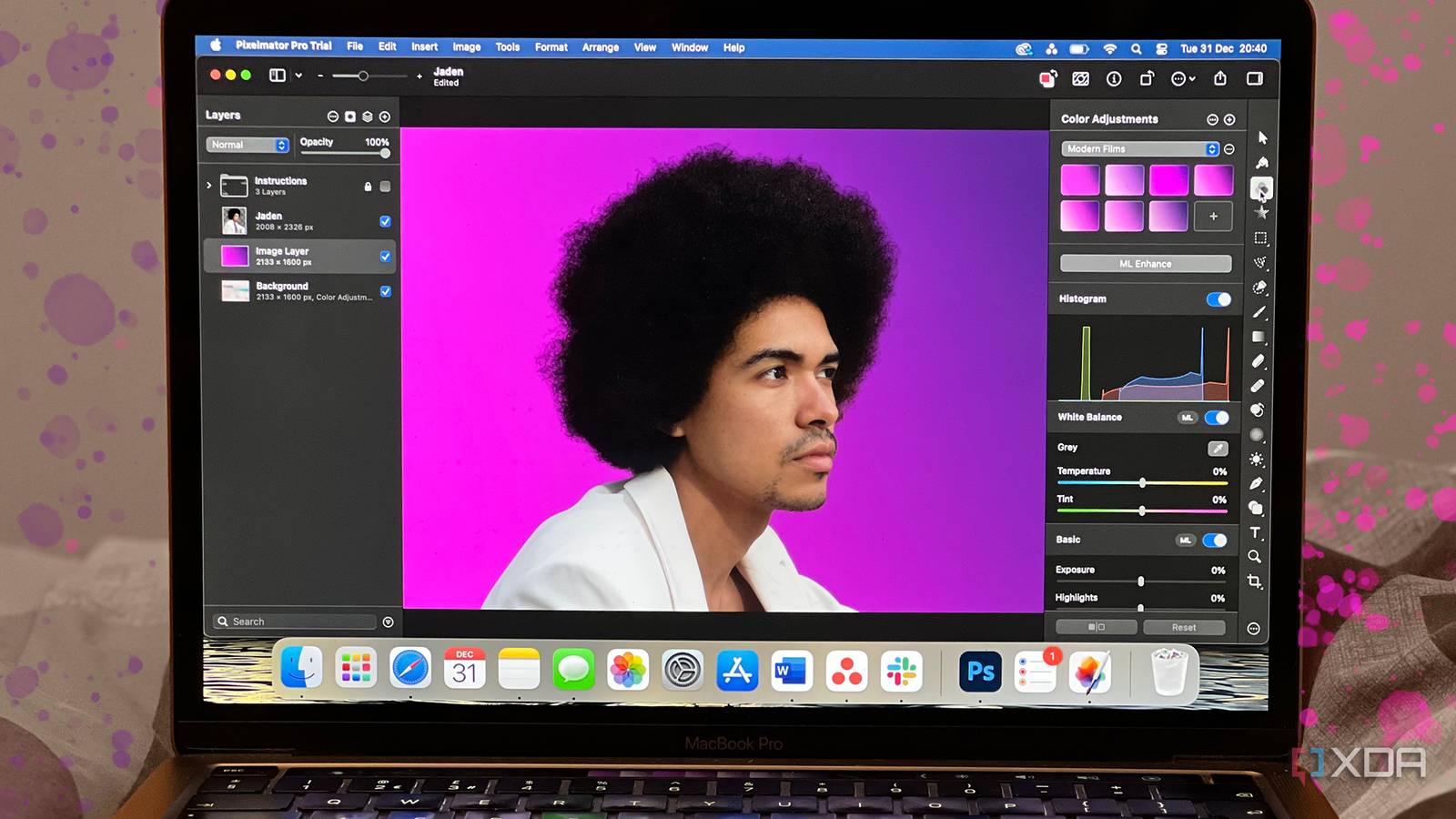Select the rectangular selection tool

coord(1262,238)
